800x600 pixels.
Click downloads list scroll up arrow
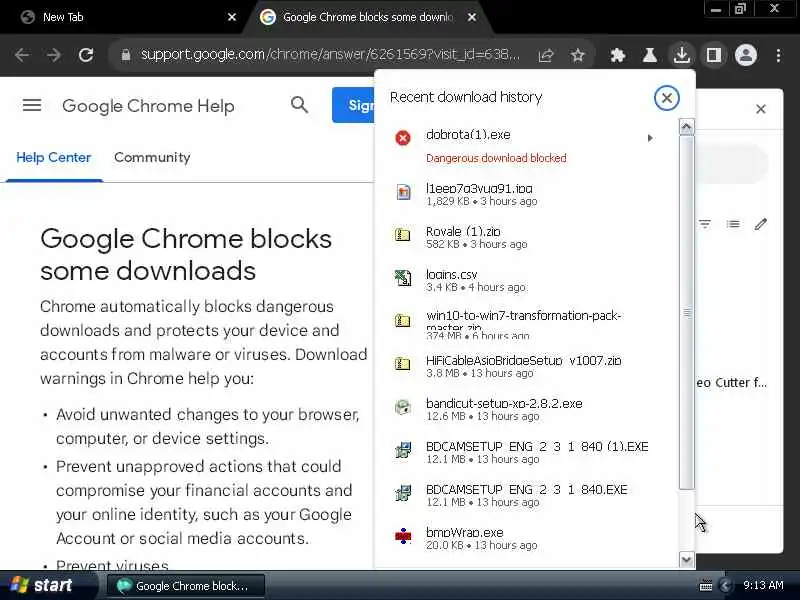click(x=686, y=127)
